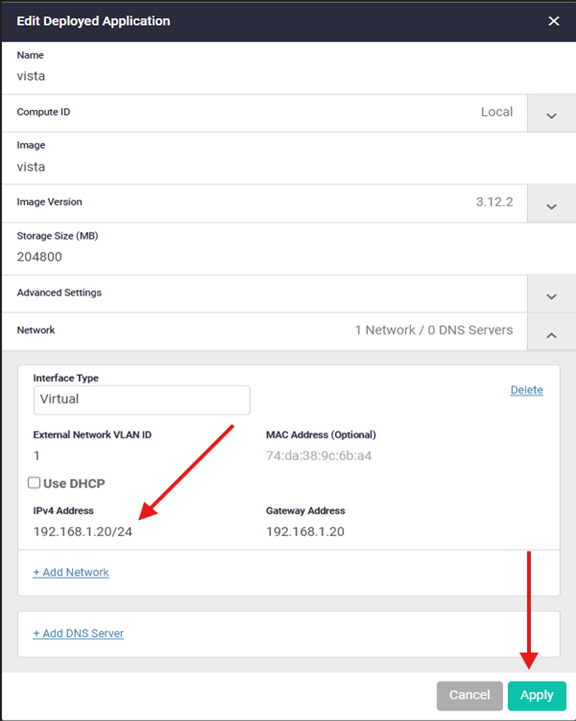Click the Add Network link
Screen dimensions: 576x721
pyautogui.click(x=71, y=572)
